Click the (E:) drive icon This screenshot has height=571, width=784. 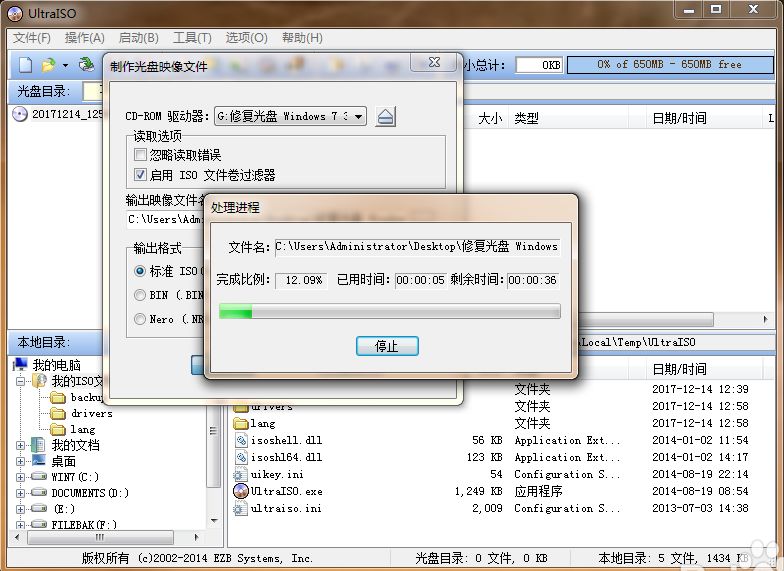coord(39,508)
